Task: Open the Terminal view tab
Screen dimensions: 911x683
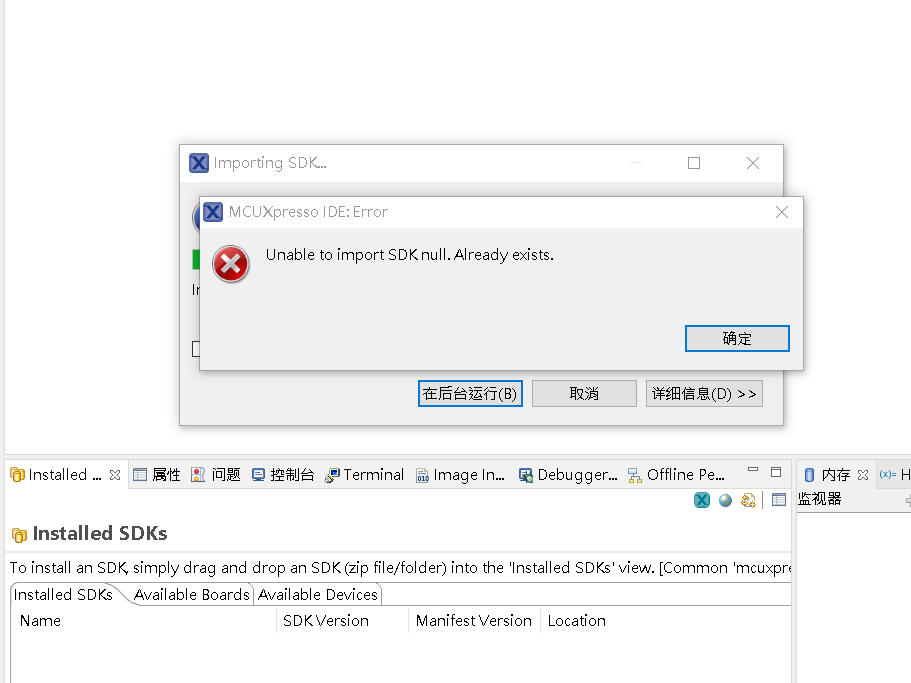Action: point(364,474)
